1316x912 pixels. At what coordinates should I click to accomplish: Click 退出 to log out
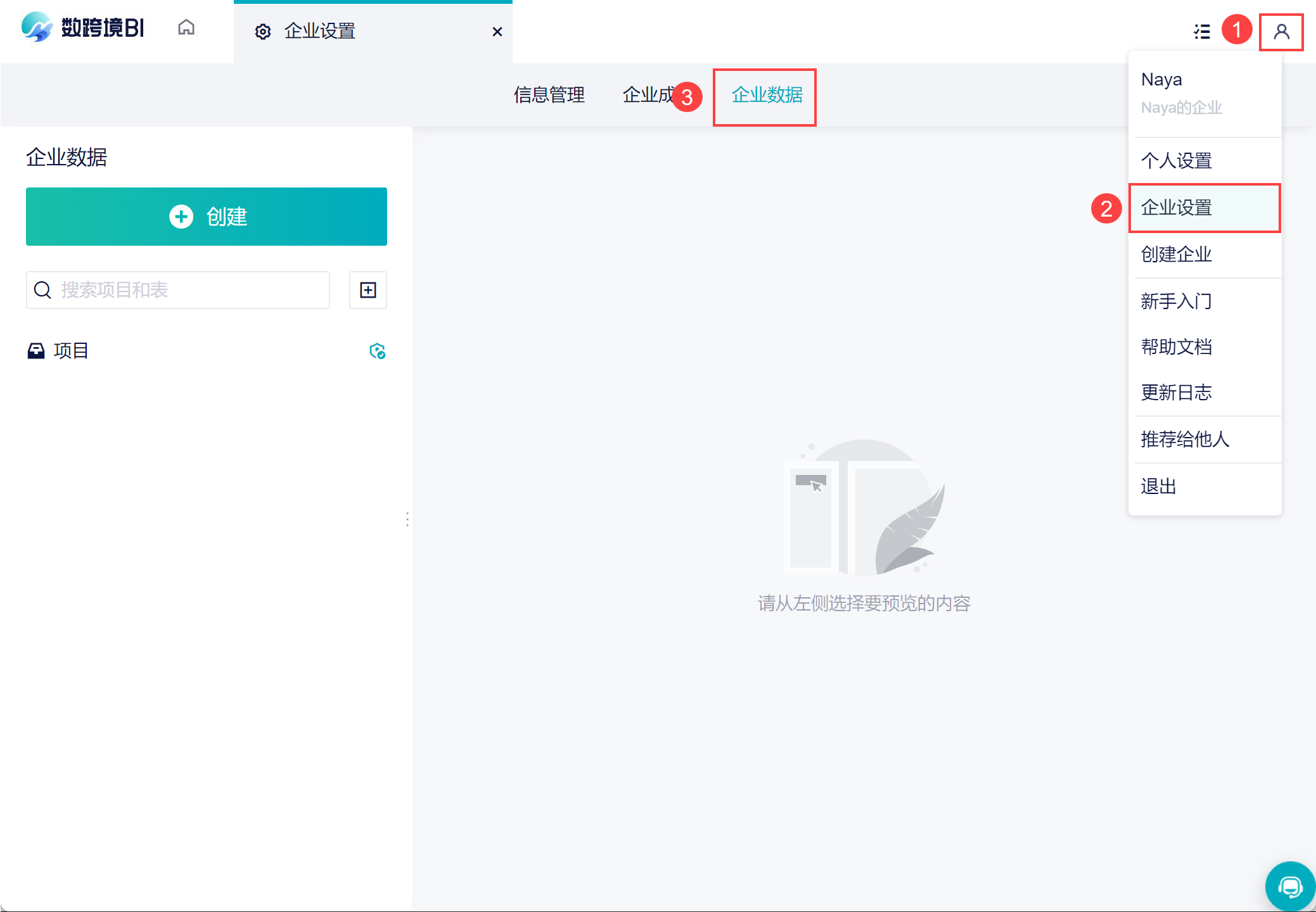[x=1159, y=486]
